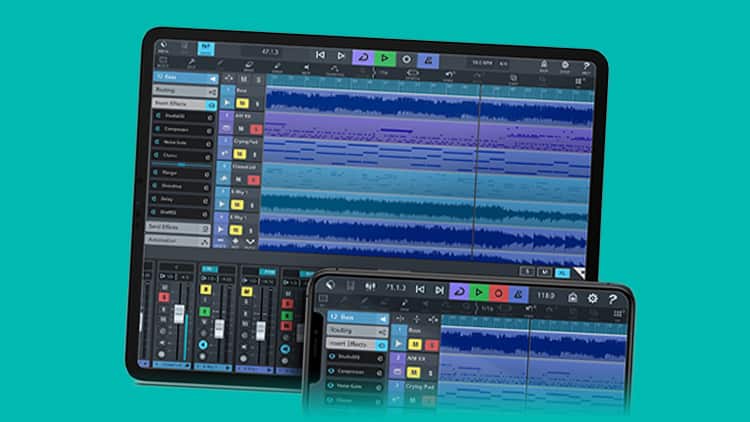This screenshot has height=422, width=750.
Task: Open the quantize grid value on tablet toolbar
Action: pyautogui.click(x=383, y=73)
